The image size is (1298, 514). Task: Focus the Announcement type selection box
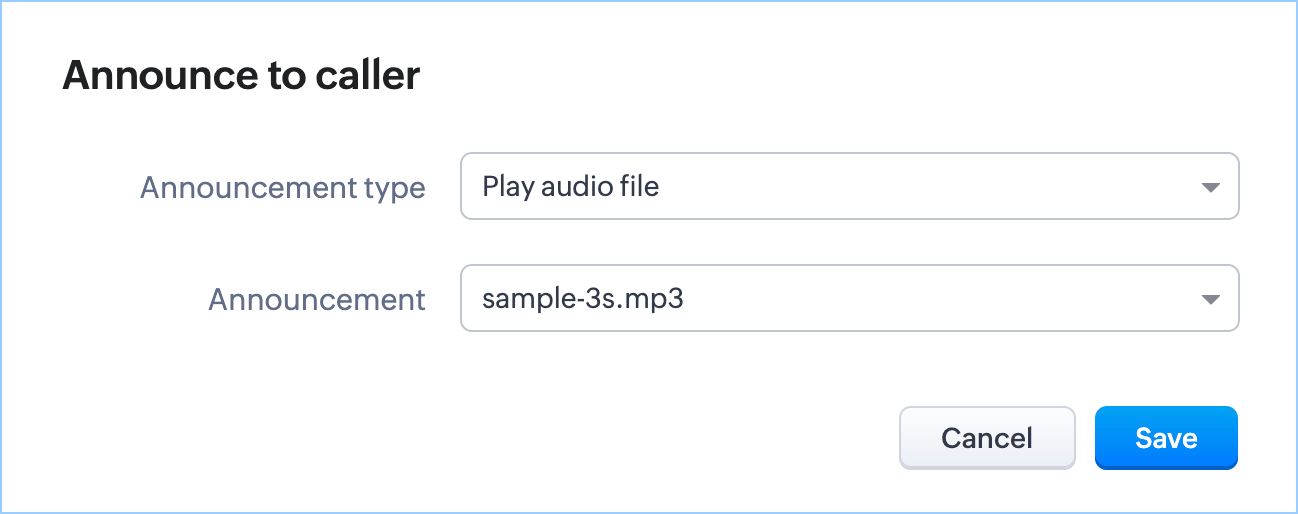[x=849, y=186]
